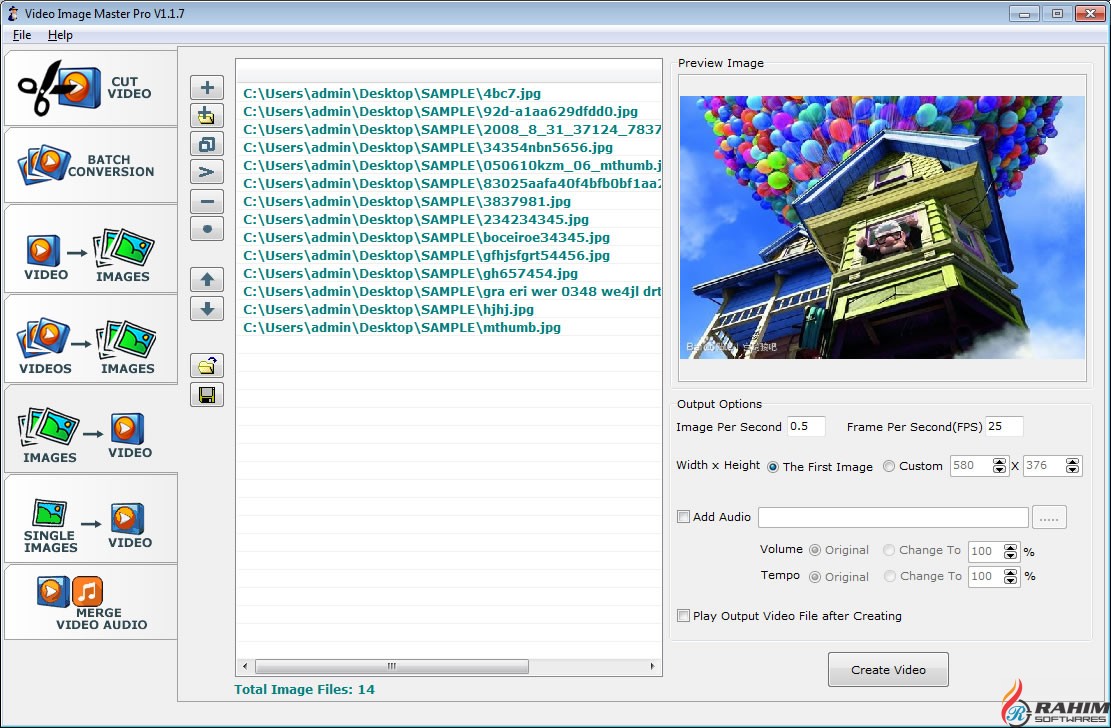Click the minus icon to remove file
The height and width of the screenshot is (728, 1111).
coord(207,201)
